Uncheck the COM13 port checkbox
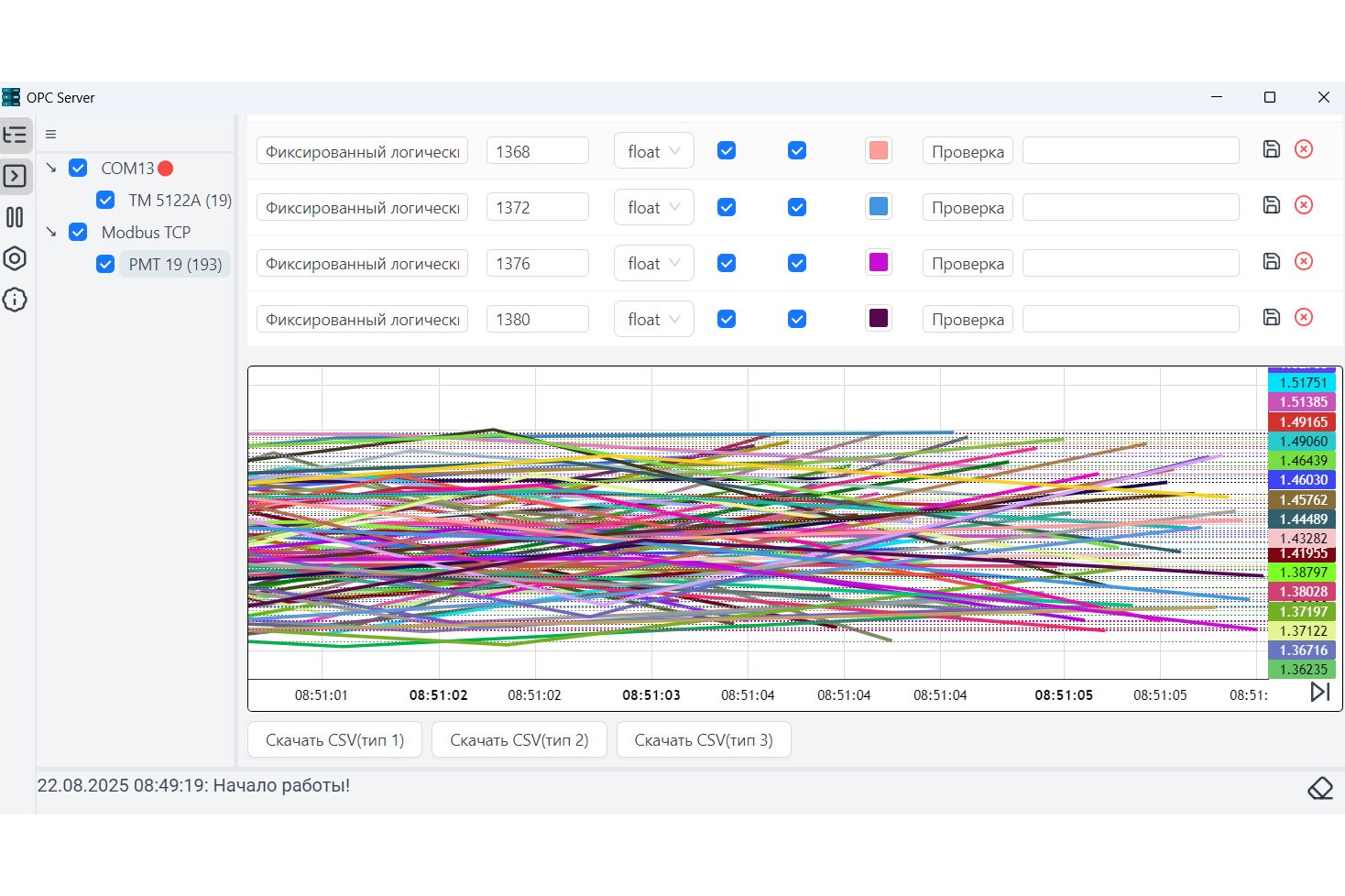 pos(78,169)
